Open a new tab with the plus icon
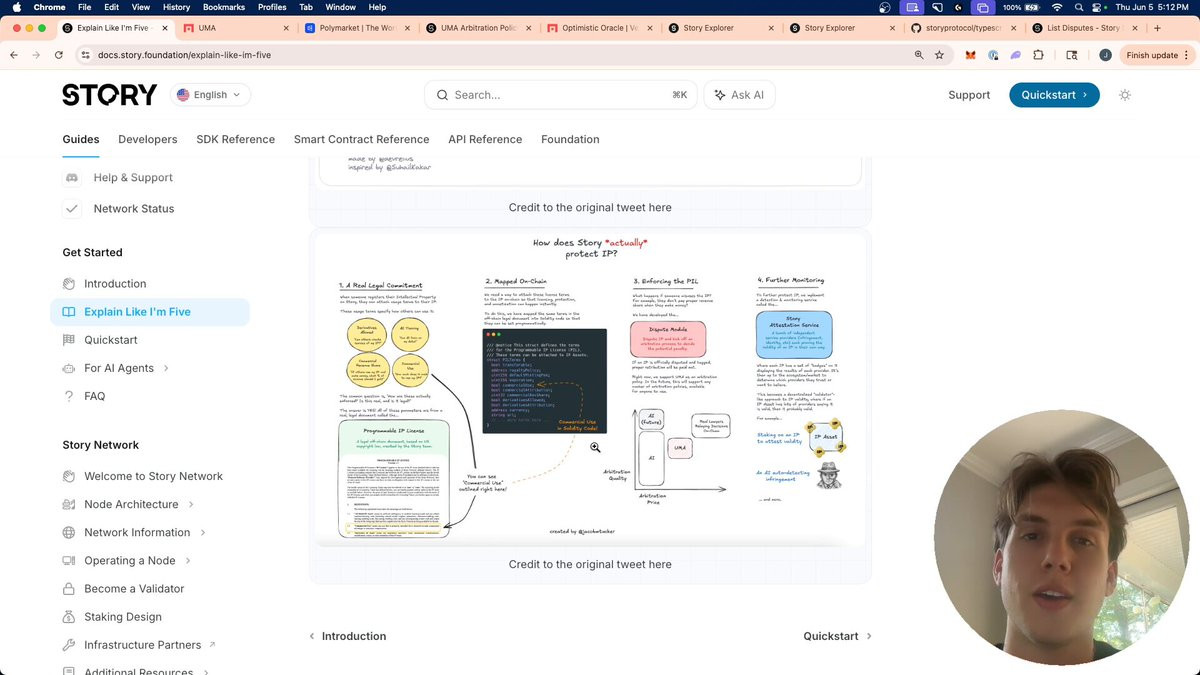 [x=1157, y=28]
